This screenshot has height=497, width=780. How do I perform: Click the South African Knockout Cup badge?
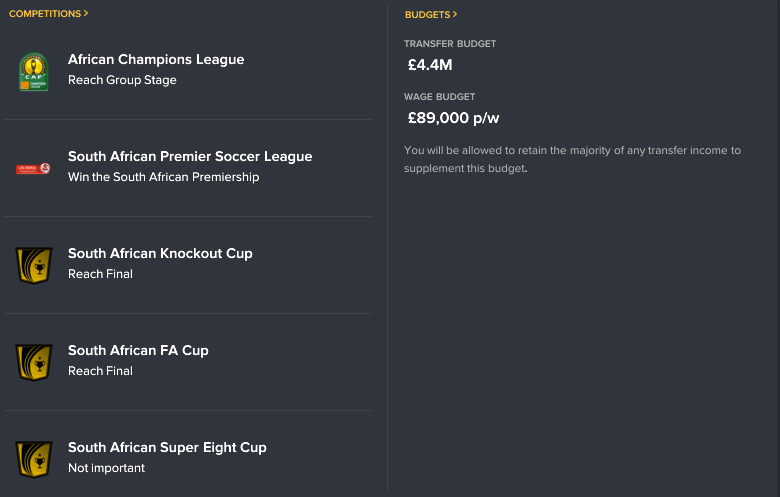pyautogui.click(x=34, y=266)
